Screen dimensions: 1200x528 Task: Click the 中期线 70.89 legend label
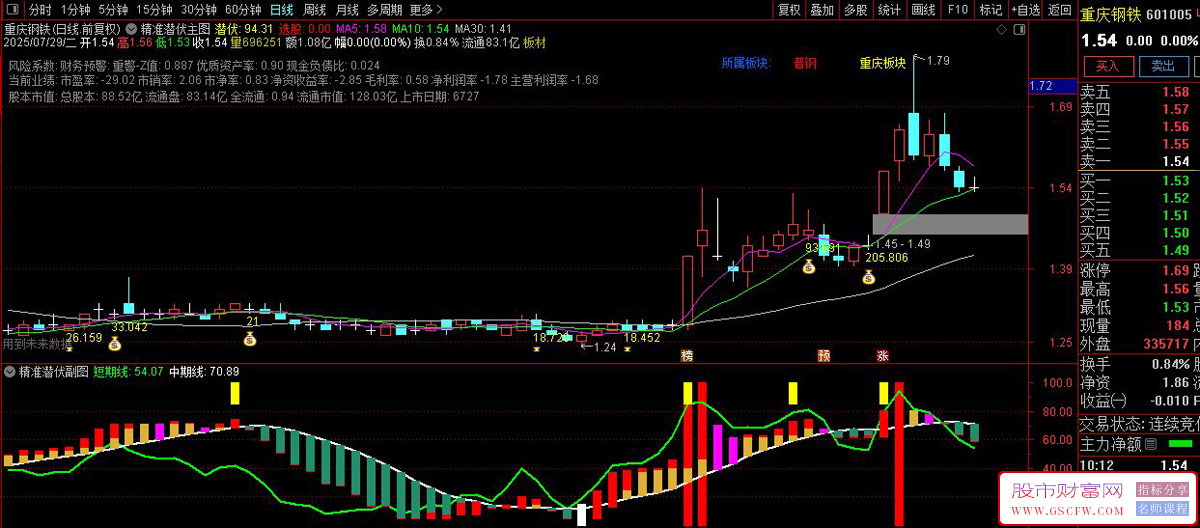click(x=204, y=372)
